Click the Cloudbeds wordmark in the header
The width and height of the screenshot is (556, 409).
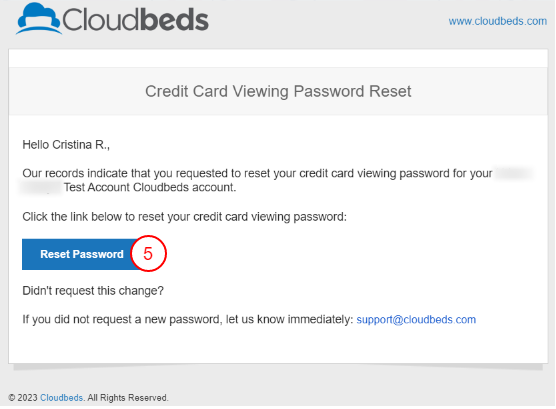[x=135, y=20]
